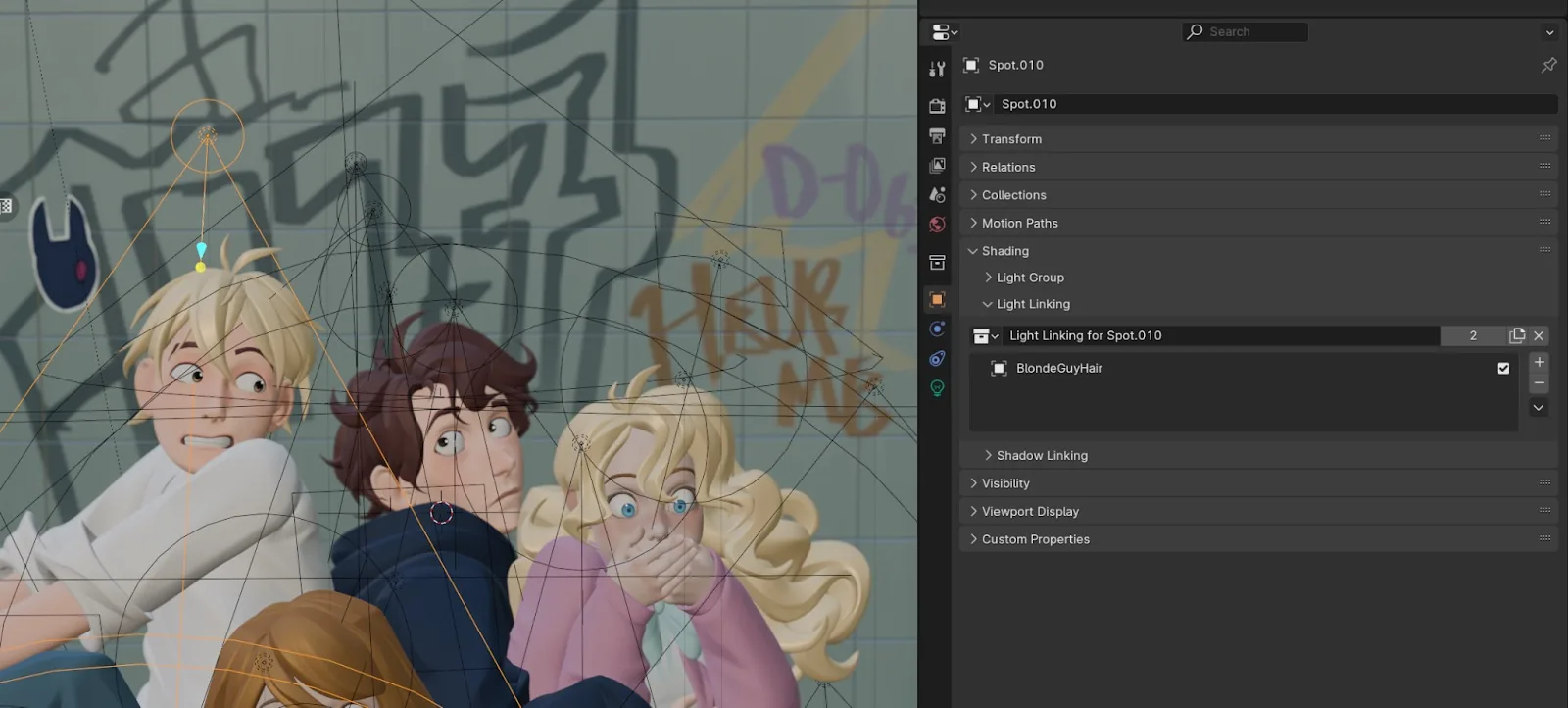Select the Object properties tab
The width and height of the screenshot is (1568, 708).
[x=937, y=299]
